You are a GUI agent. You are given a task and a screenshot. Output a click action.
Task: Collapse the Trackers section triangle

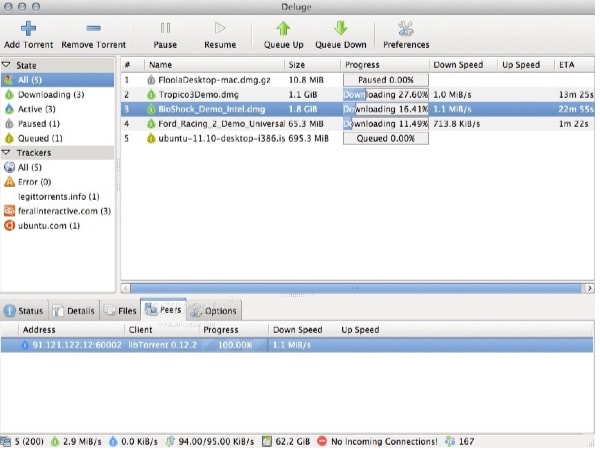click(x=6, y=152)
